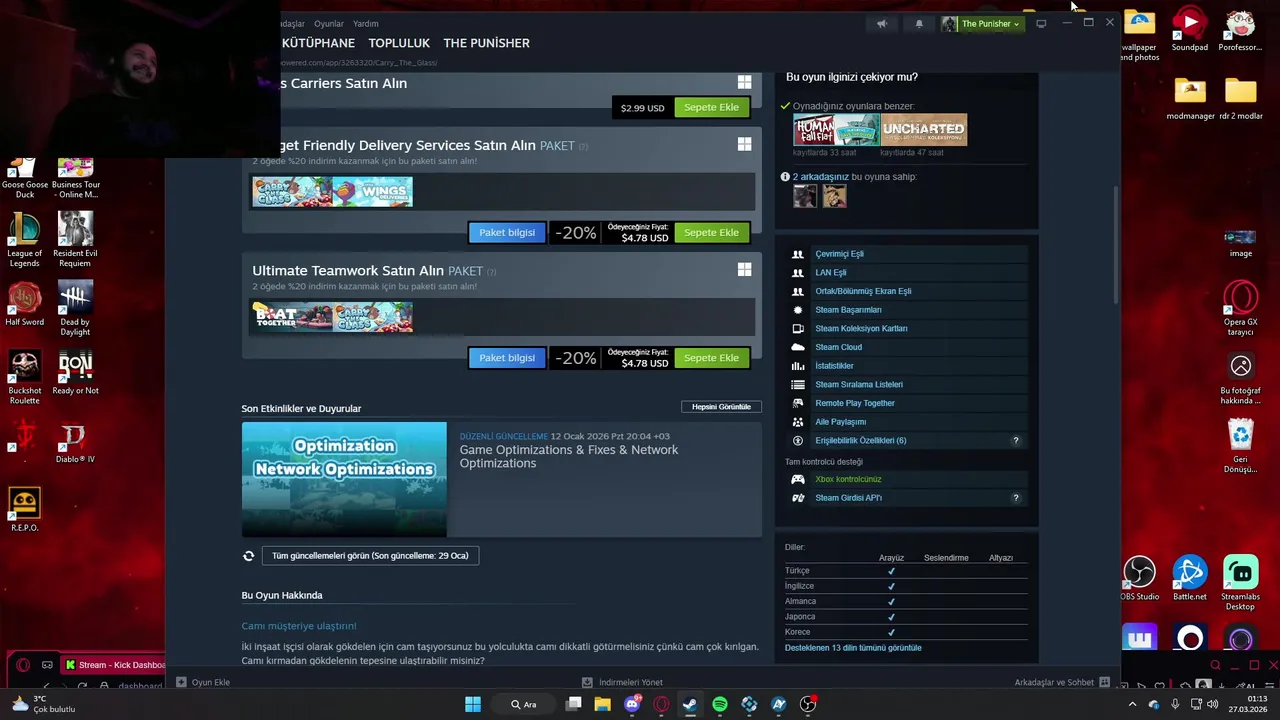Click help mark beside Erişilebilirlik Özellikleri
The height and width of the screenshot is (720, 1280).
1016,441
